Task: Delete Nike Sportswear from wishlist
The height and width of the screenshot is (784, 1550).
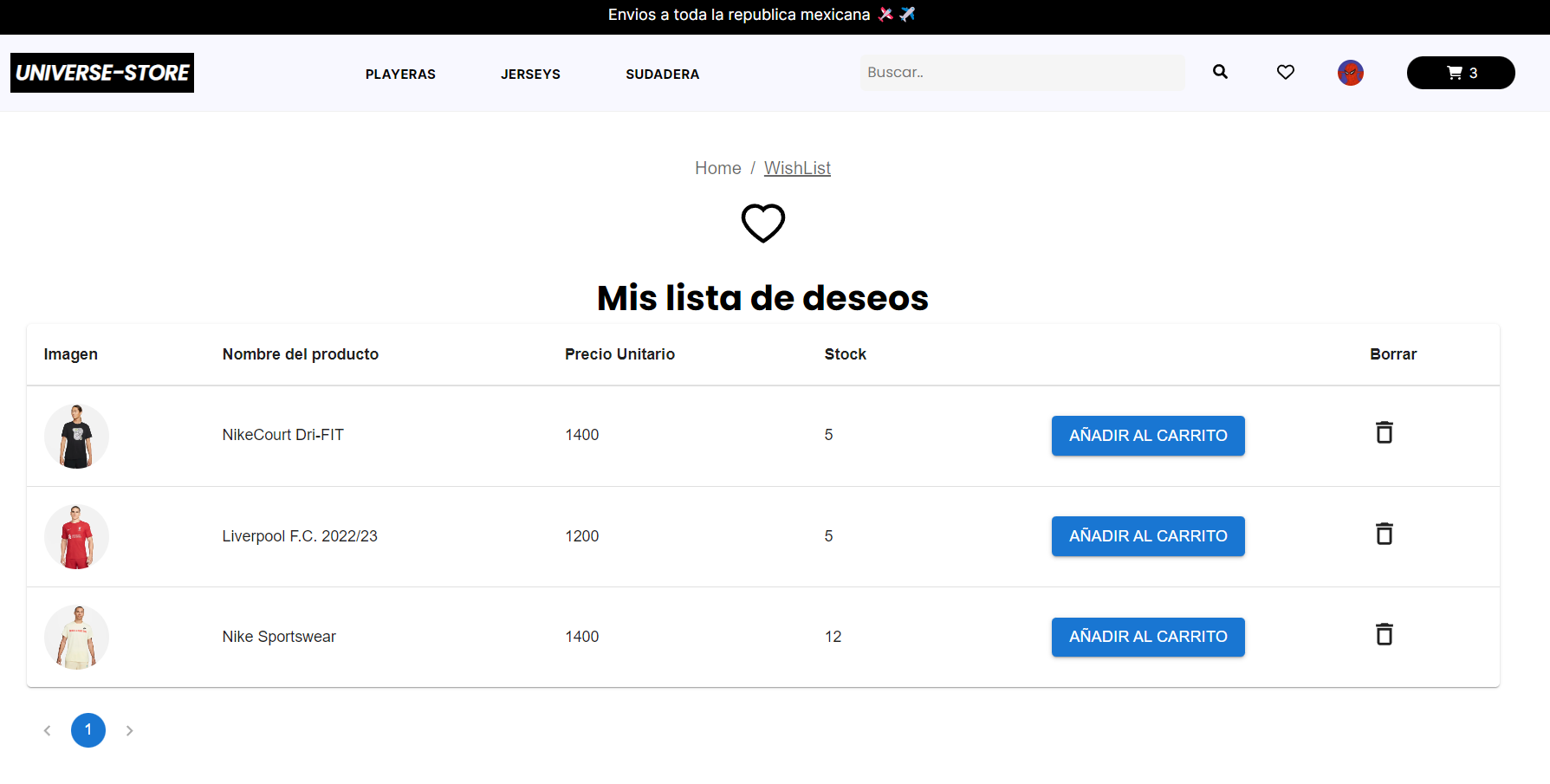Action: [x=1385, y=634]
